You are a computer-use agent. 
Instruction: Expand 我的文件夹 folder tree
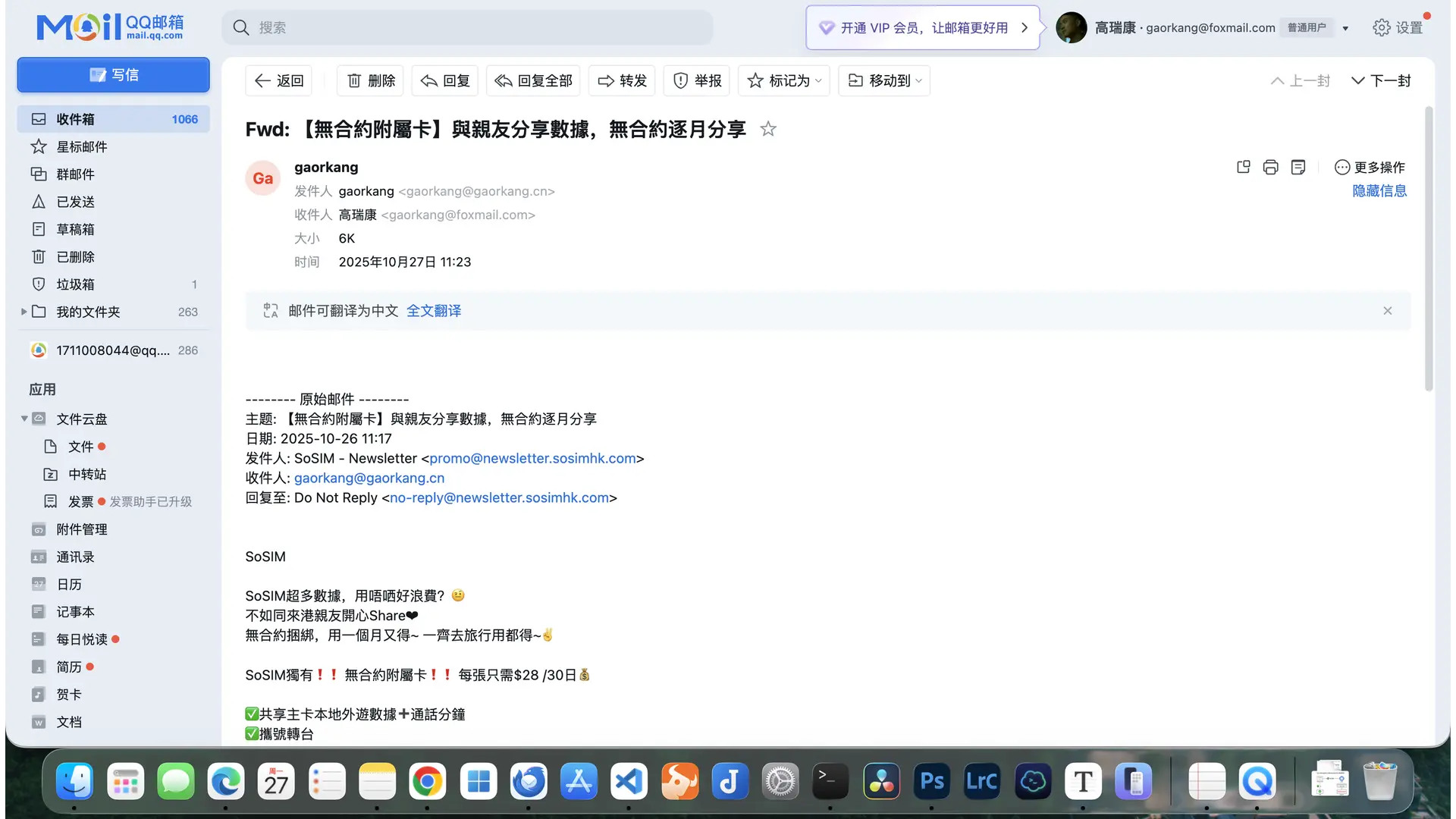24,312
